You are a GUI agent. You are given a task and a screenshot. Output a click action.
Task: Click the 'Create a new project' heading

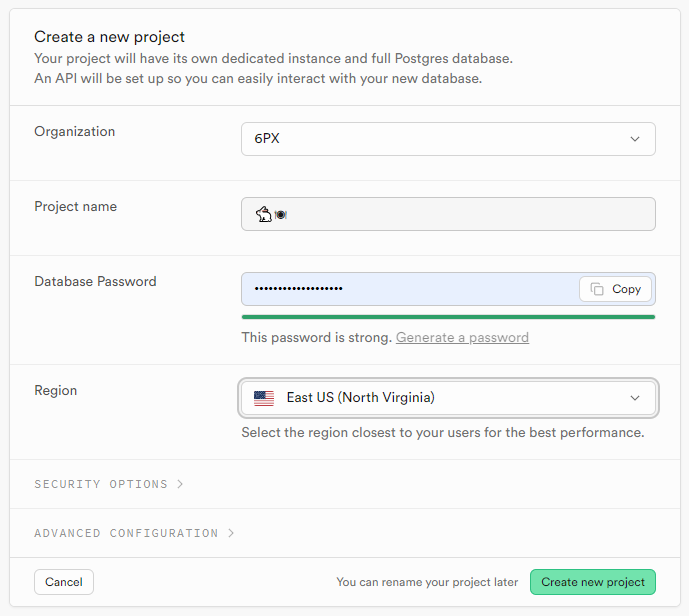pos(110,37)
